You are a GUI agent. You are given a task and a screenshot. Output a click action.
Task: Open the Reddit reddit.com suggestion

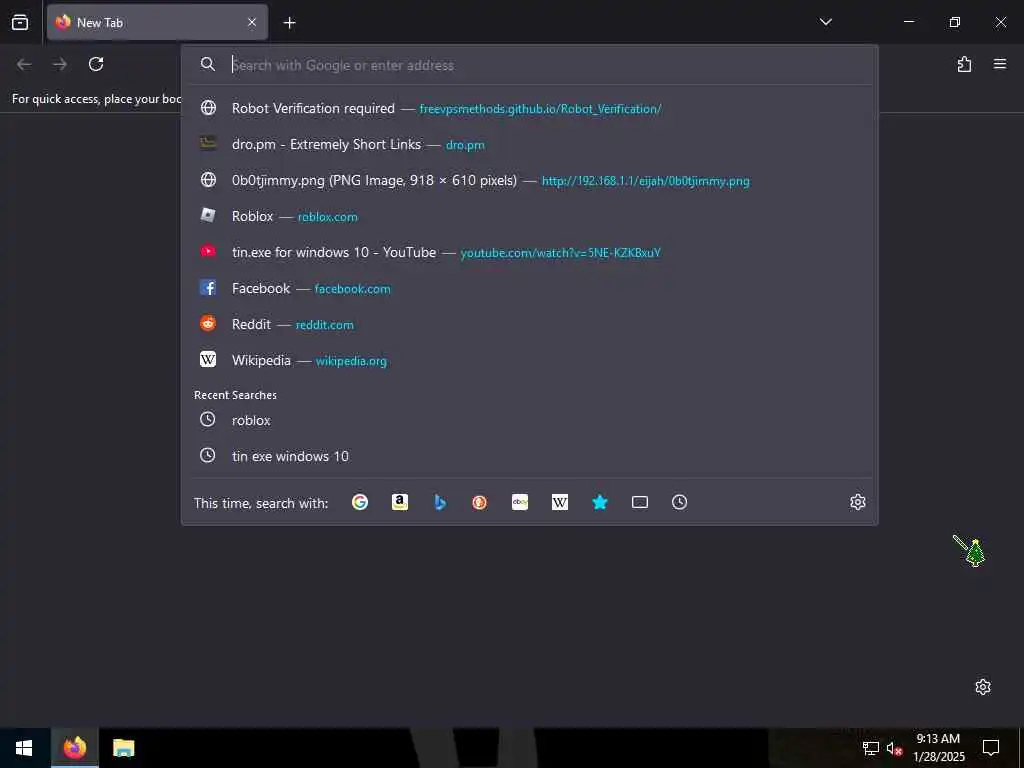coord(530,324)
